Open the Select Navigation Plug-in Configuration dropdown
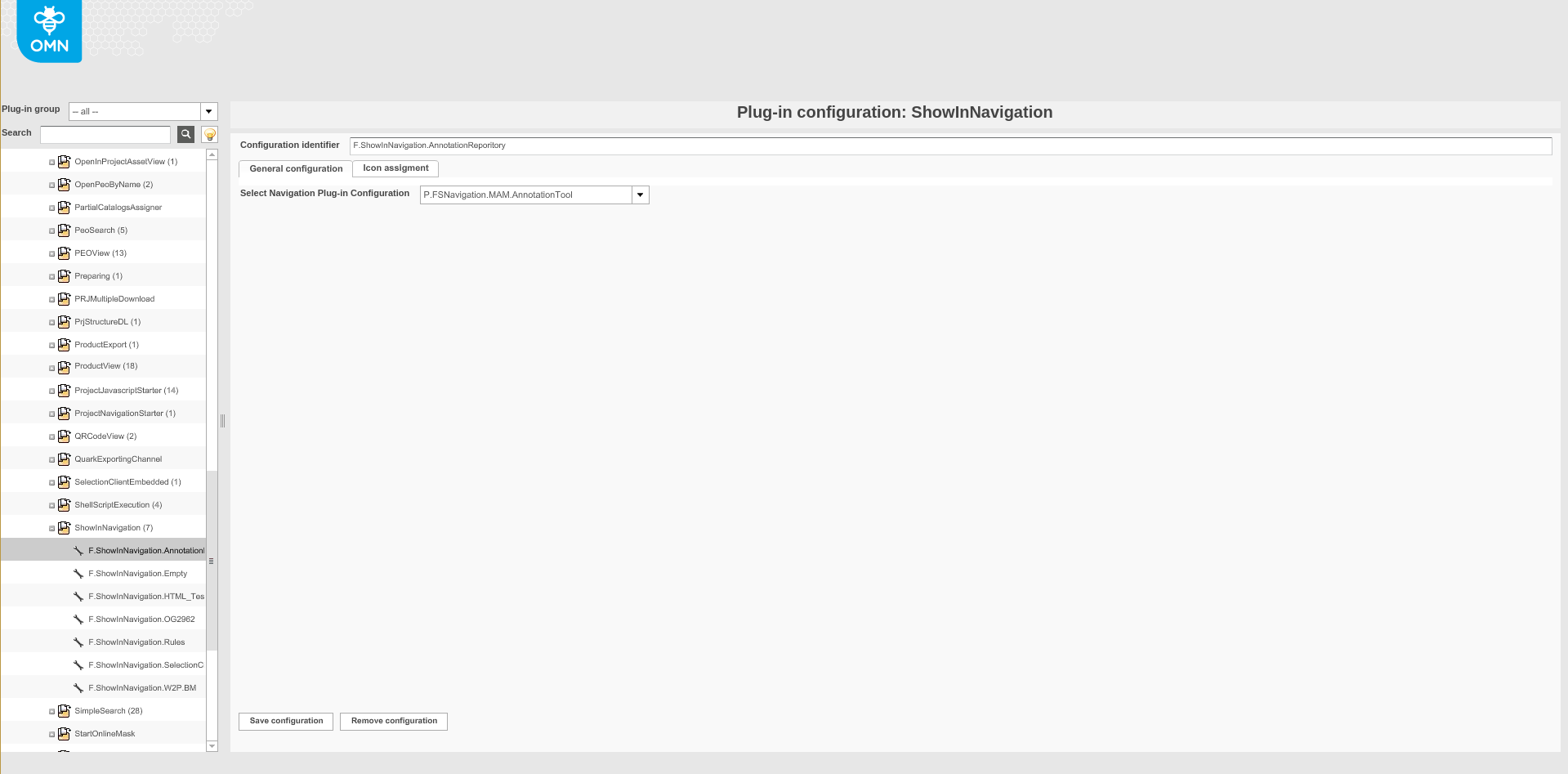The image size is (1568, 774). (x=641, y=195)
